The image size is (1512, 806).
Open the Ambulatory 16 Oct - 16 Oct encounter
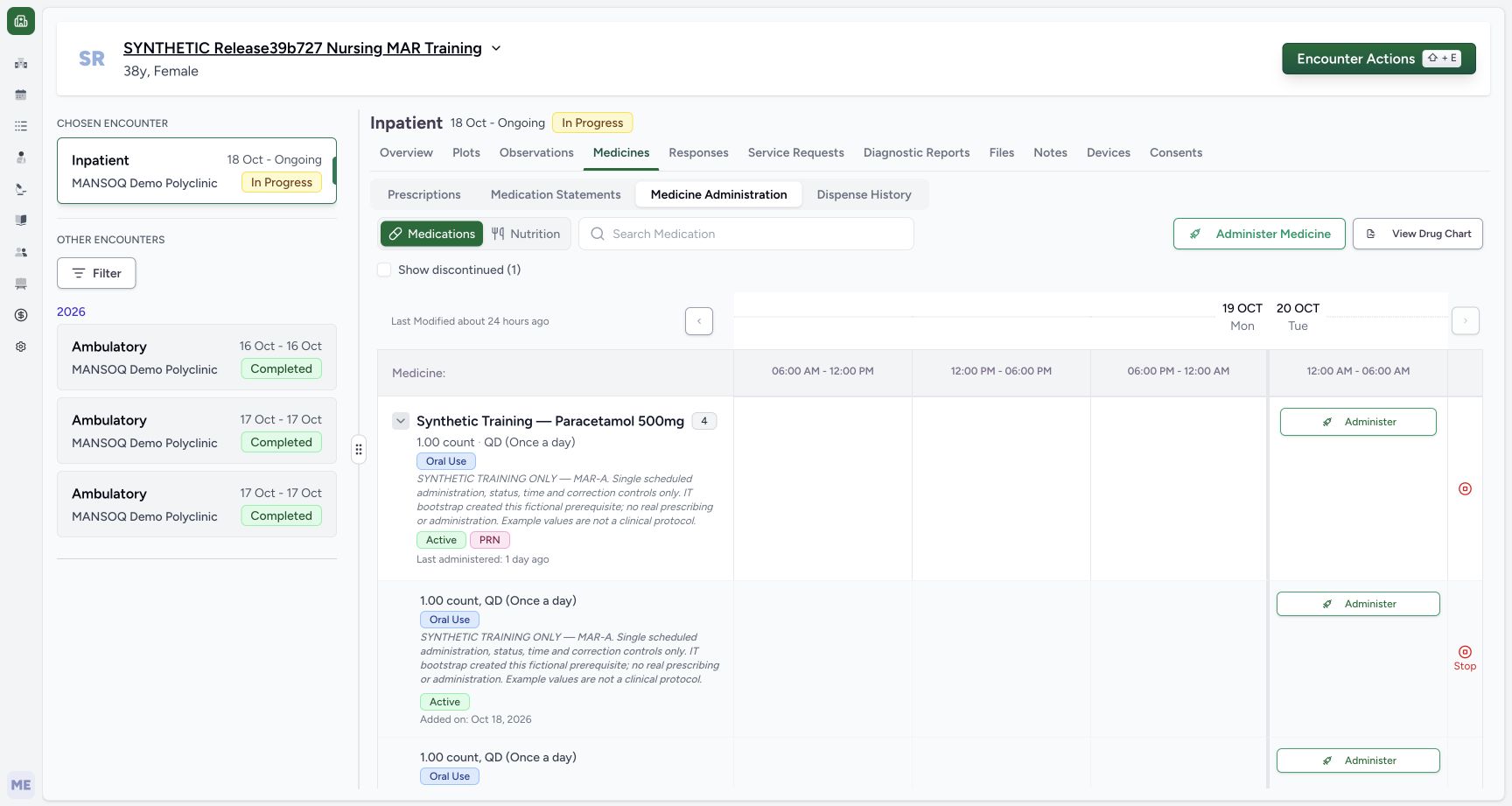tap(197, 357)
